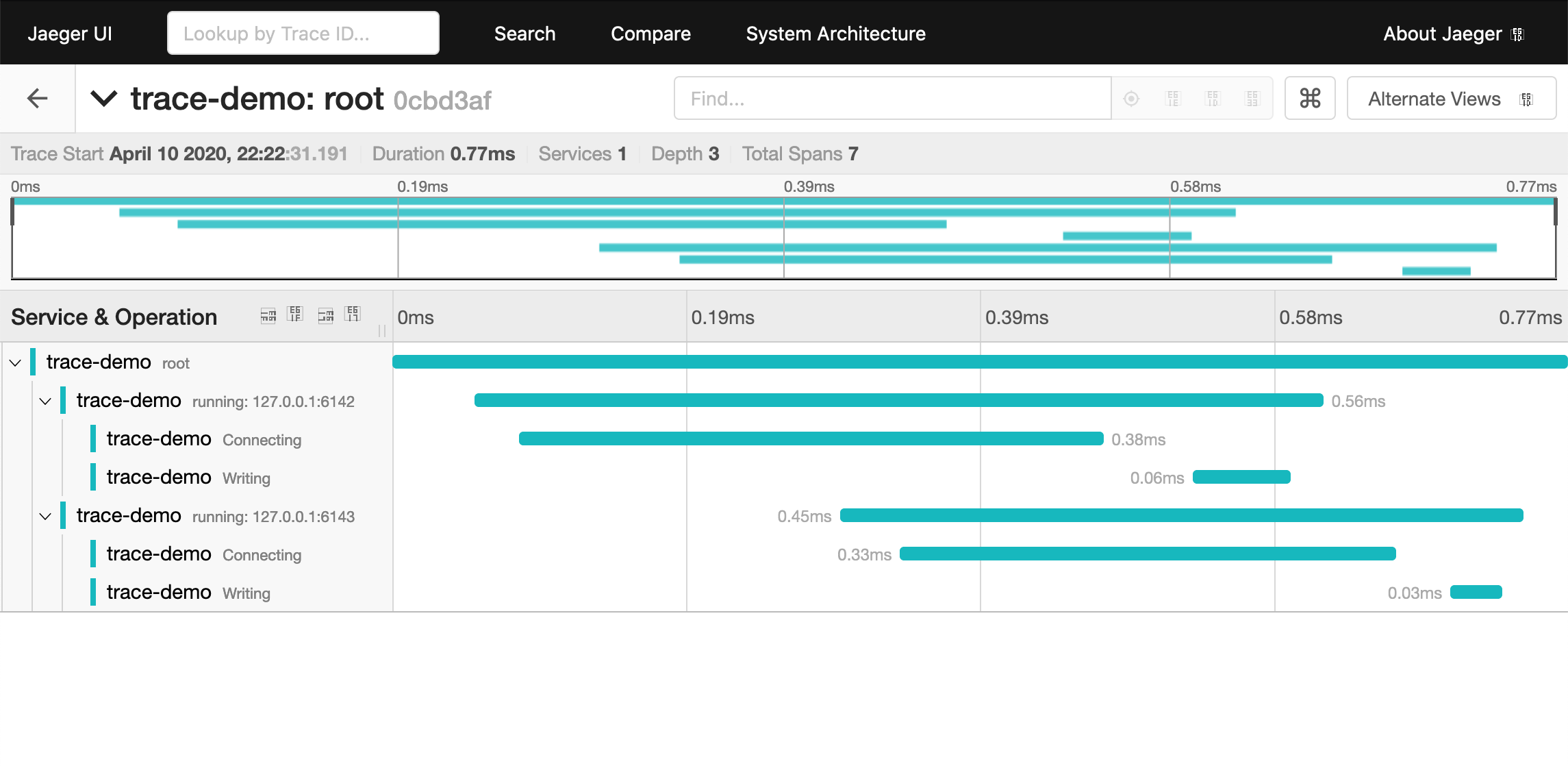Viewport: 1568px width, 766px height.
Task: Click the first icon in the Service & Operation header
Action: click(268, 315)
